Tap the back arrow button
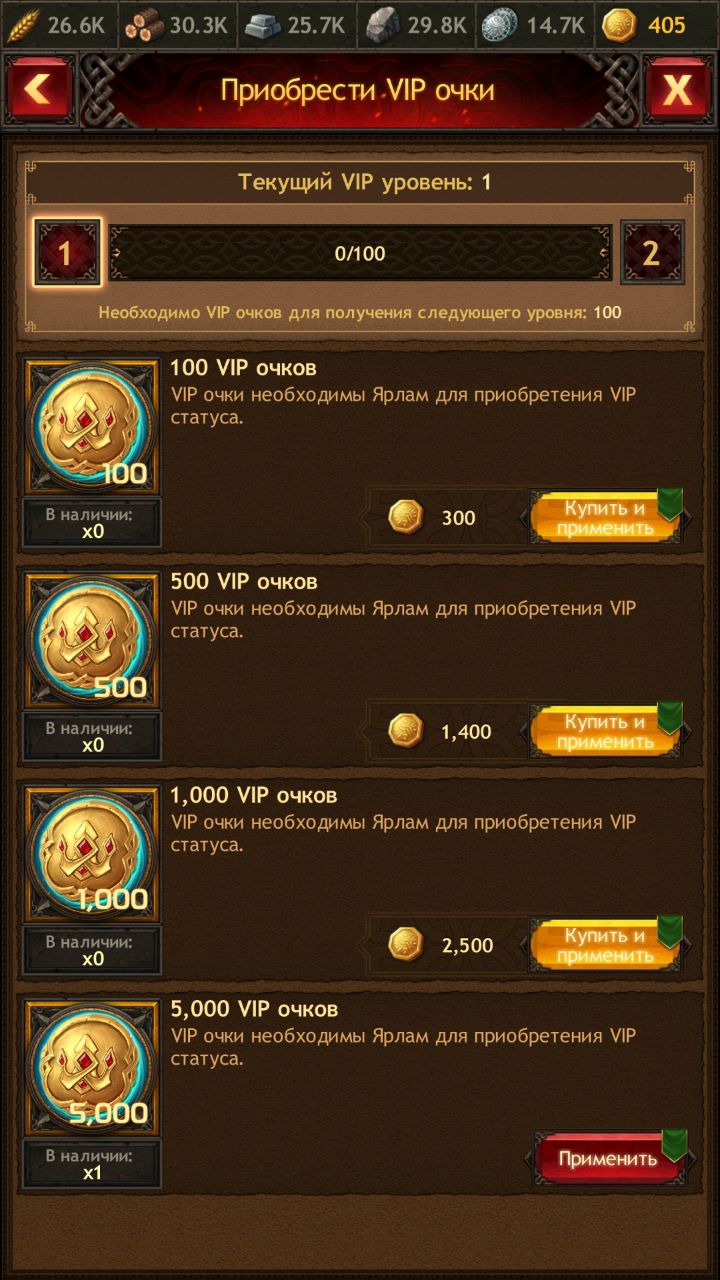Image resolution: width=720 pixels, height=1280 pixels. pos(40,91)
